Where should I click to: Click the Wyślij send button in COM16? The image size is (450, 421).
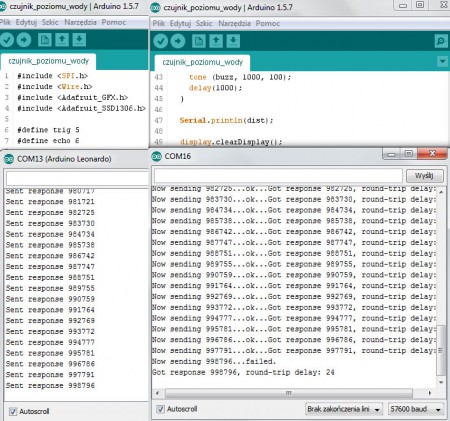[x=424, y=176]
